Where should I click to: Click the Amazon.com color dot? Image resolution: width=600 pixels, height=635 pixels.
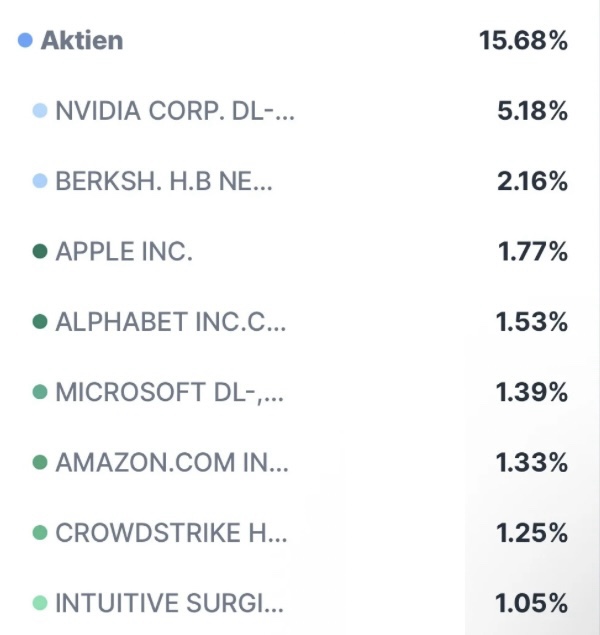click(40, 463)
